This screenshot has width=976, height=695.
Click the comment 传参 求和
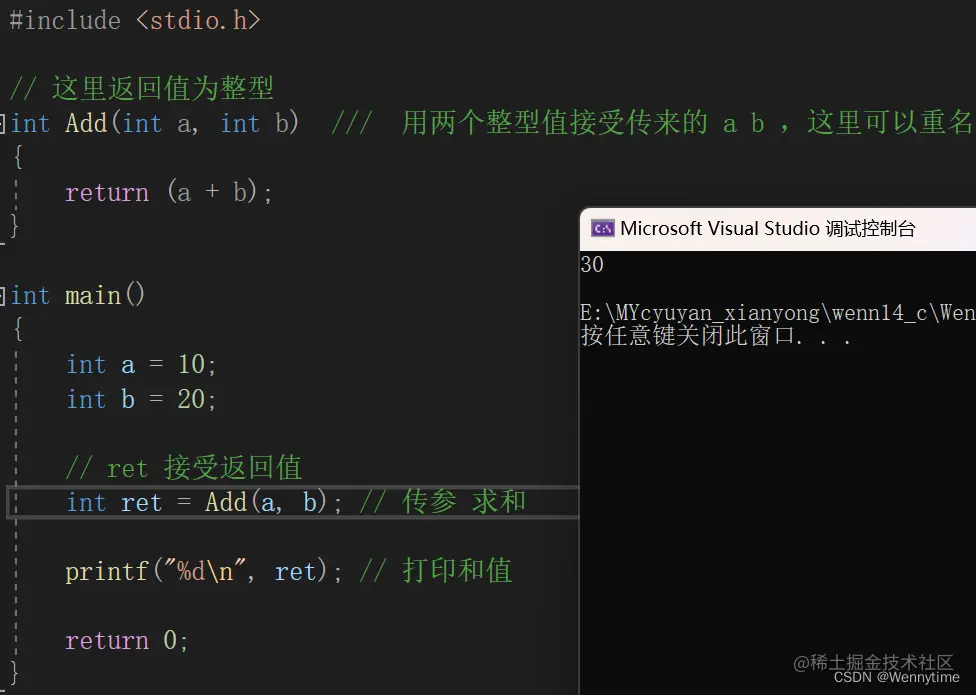coord(443,501)
